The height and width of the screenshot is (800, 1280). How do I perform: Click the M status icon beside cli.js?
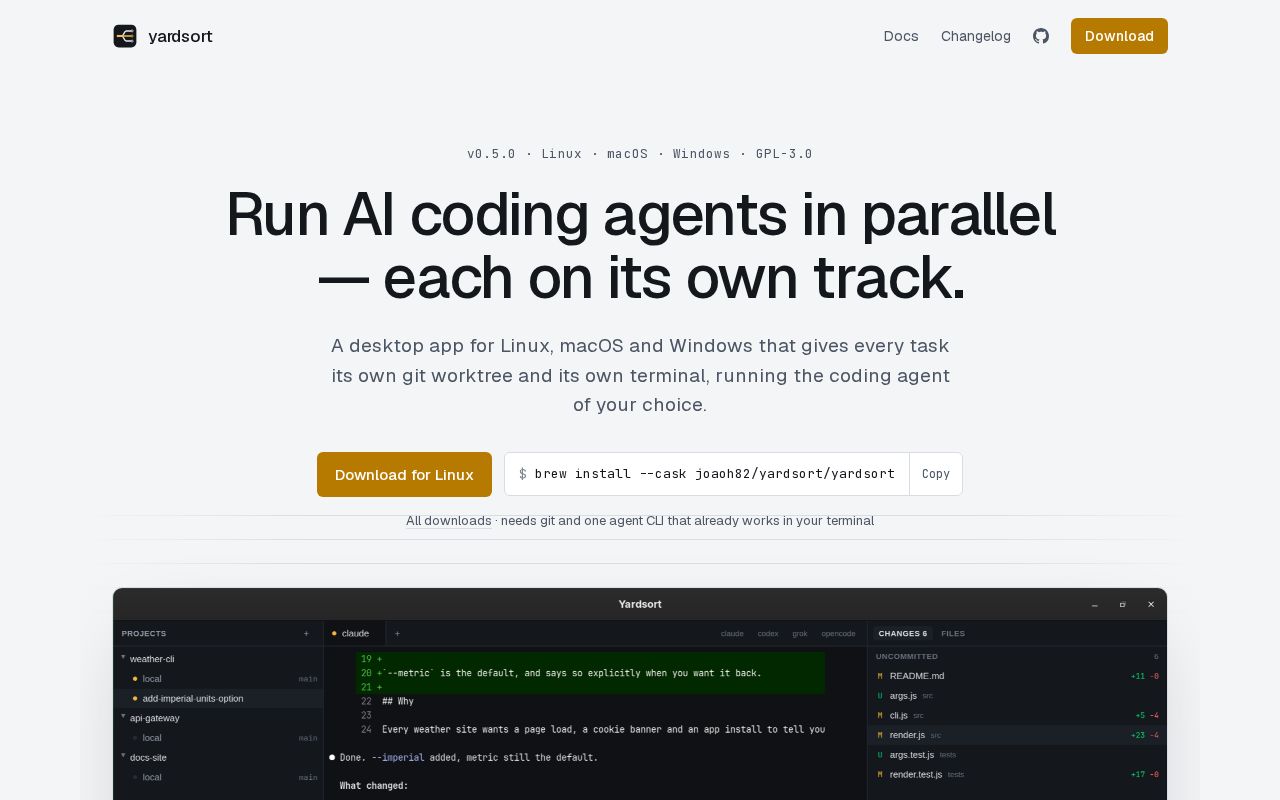click(x=880, y=715)
